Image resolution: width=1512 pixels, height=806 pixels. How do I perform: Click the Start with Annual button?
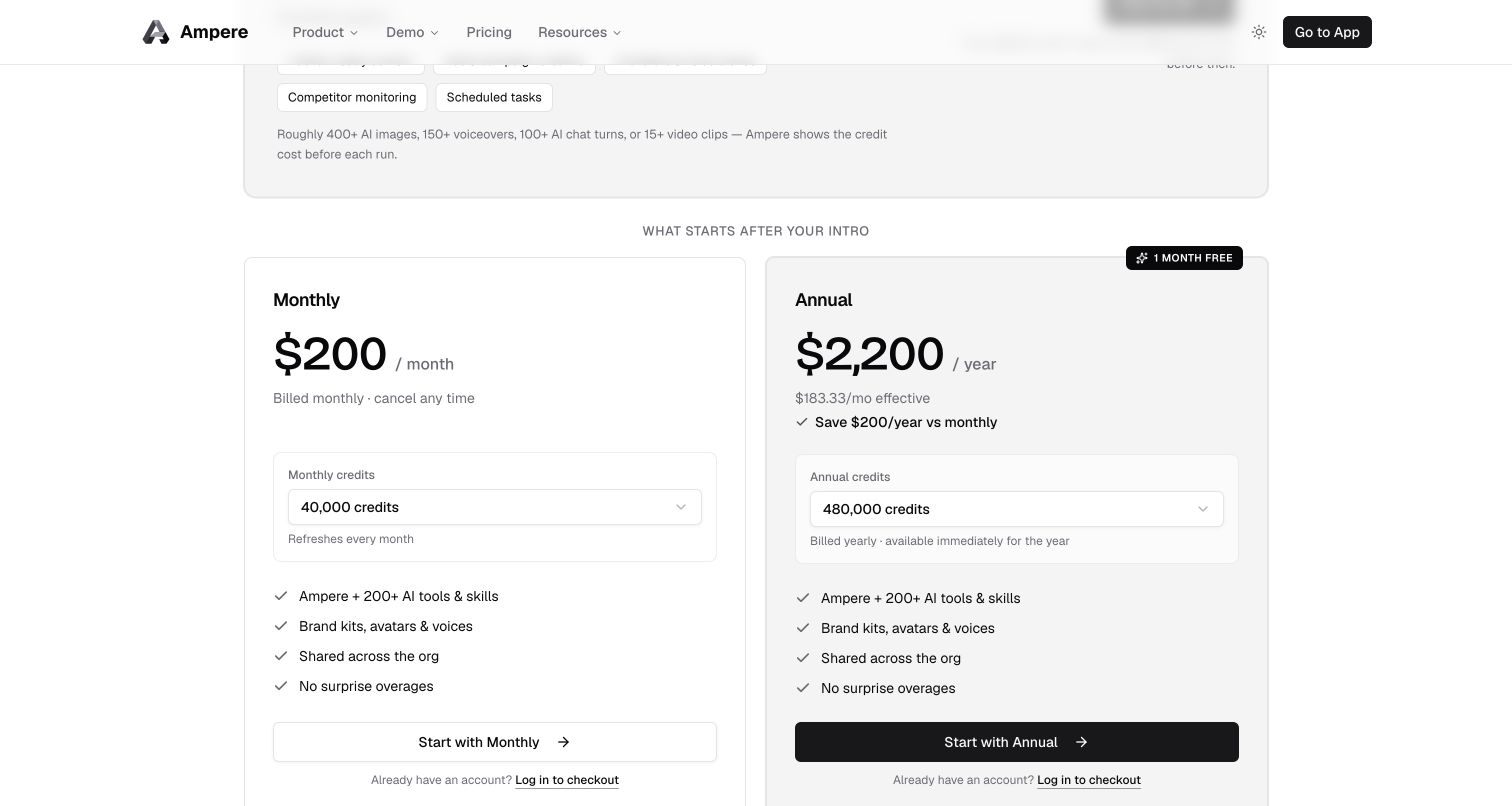click(x=1017, y=742)
